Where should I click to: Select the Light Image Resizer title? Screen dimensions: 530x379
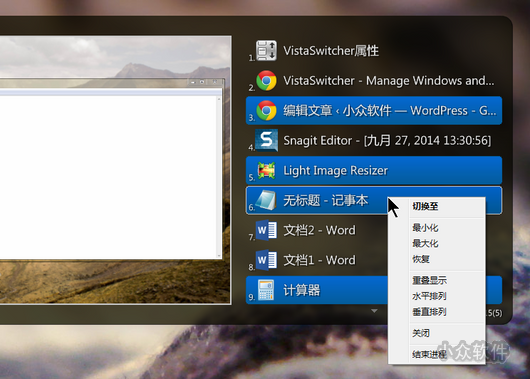(x=335, y=170)
